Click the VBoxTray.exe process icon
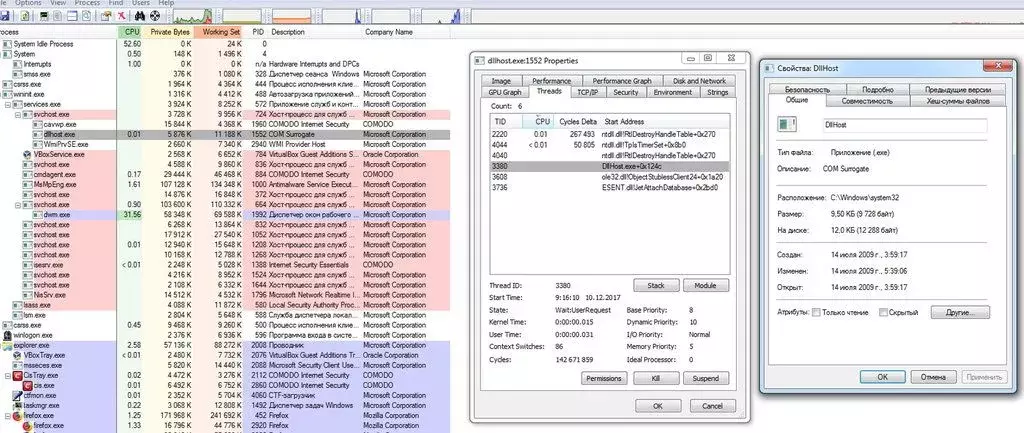Image resolution: width=1024 pixels, height=433 pixels. point(18,355)
